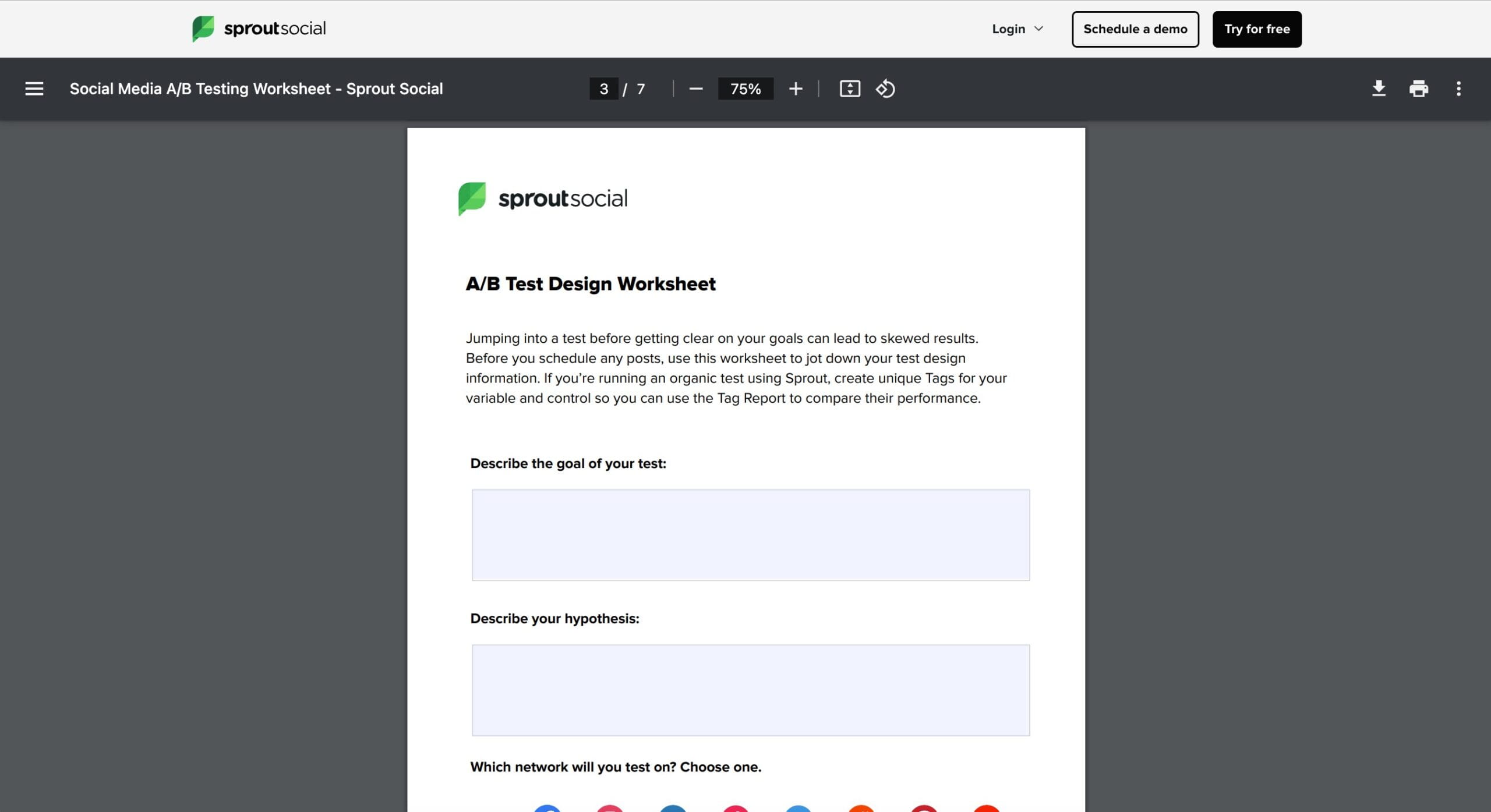Download the A/B testing worksheet PDF
This screenshot has width=1491, height=812.
coord(1379,88)
